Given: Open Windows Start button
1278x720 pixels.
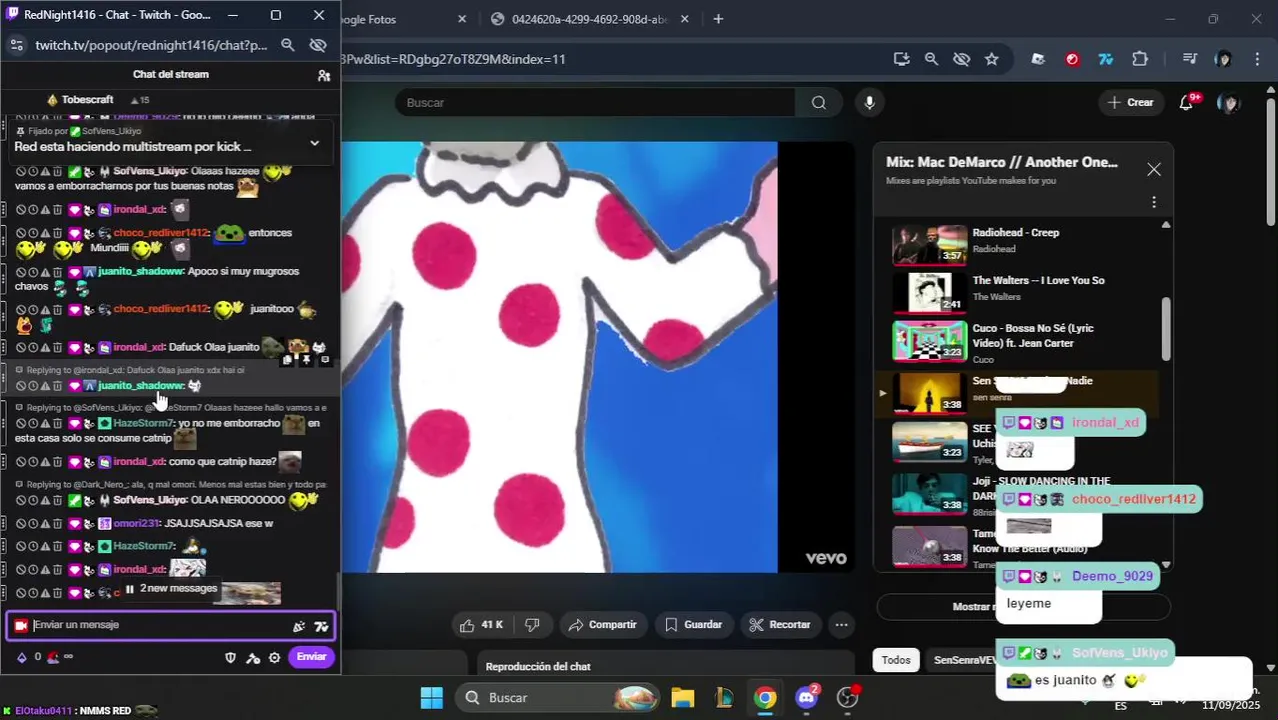Looking at the screenshot, I should coord(432,697).
